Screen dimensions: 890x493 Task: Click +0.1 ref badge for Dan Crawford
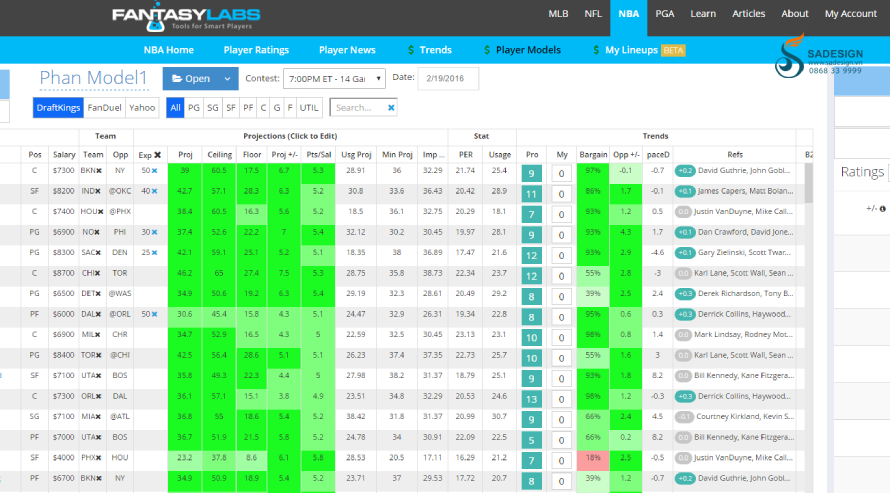[x=685, y=232]
